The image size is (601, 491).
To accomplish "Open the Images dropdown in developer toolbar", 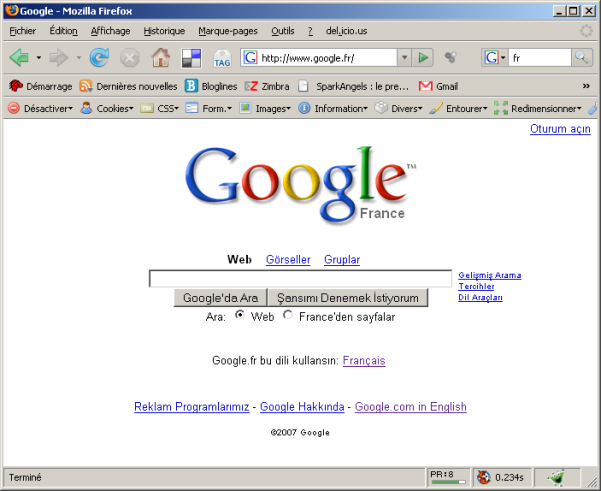I will 265,108.
